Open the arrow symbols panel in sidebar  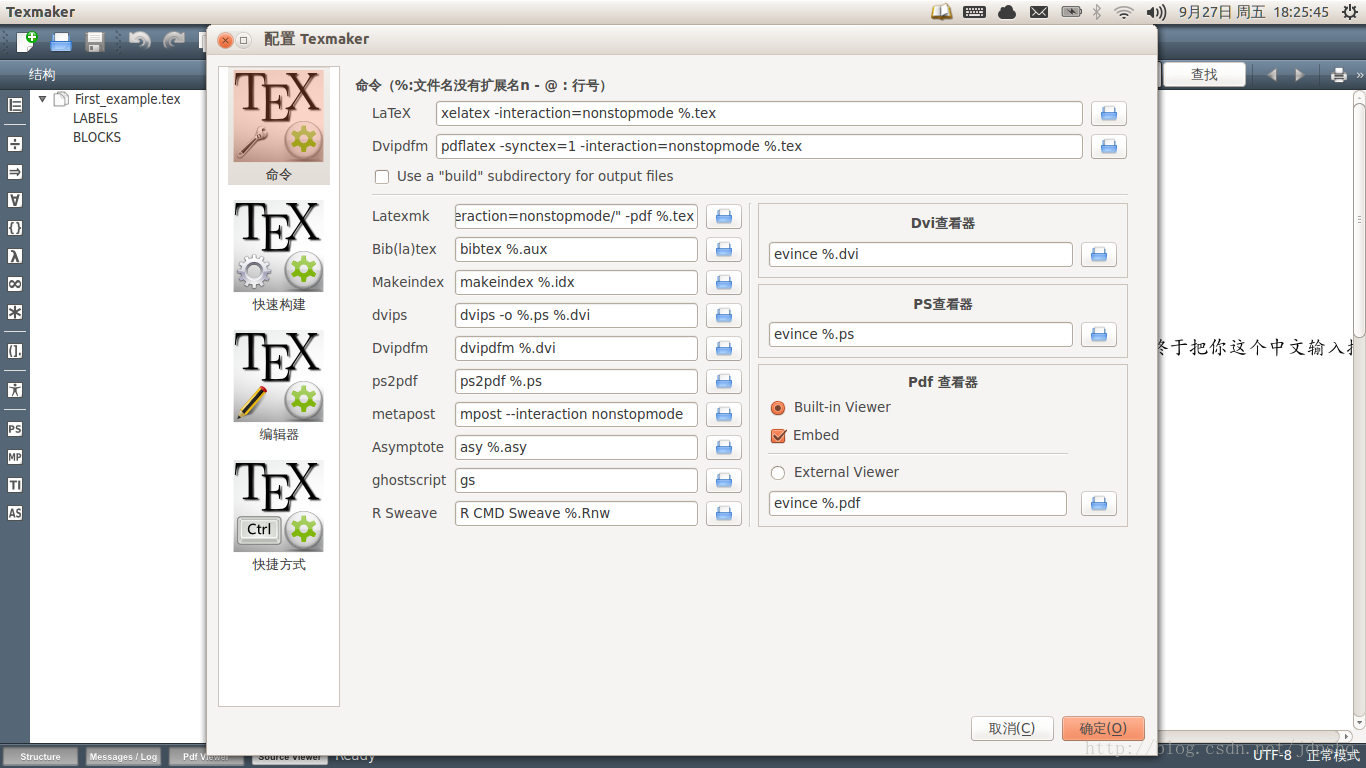15,172
